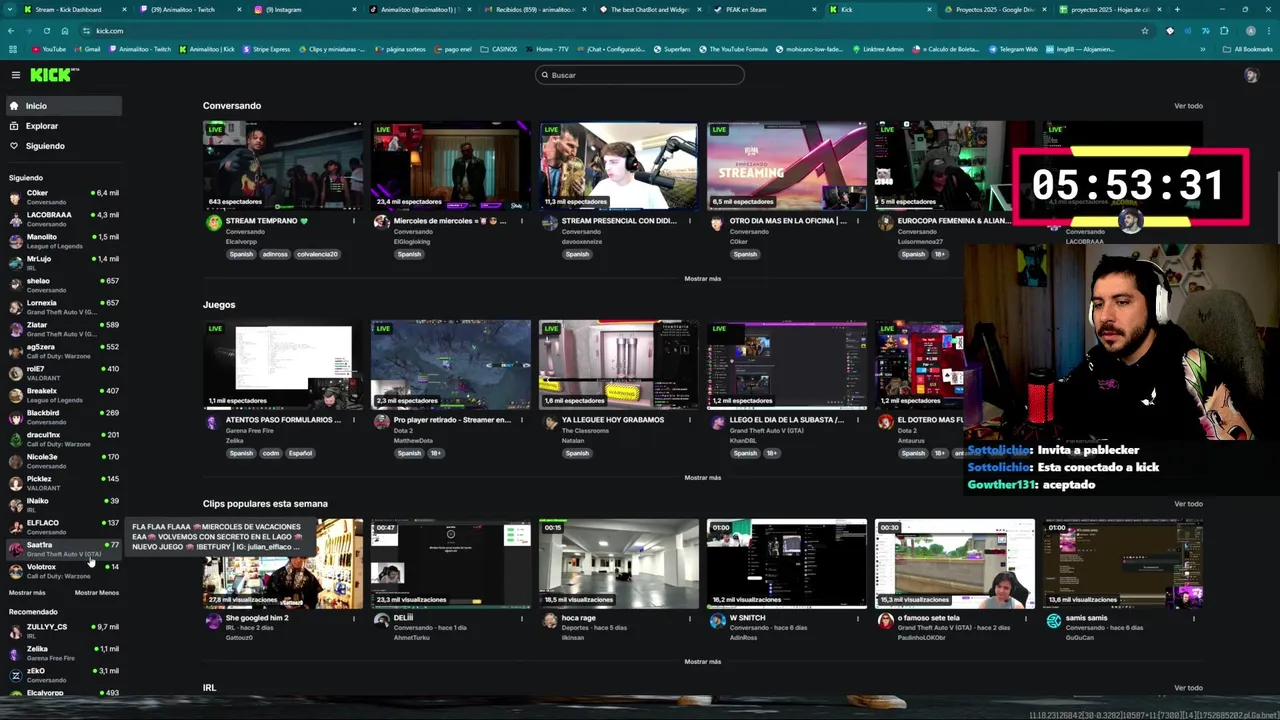Click davooxeneize streamer avatar
This screenshot has width=1280, height=720.
[549, 223]
